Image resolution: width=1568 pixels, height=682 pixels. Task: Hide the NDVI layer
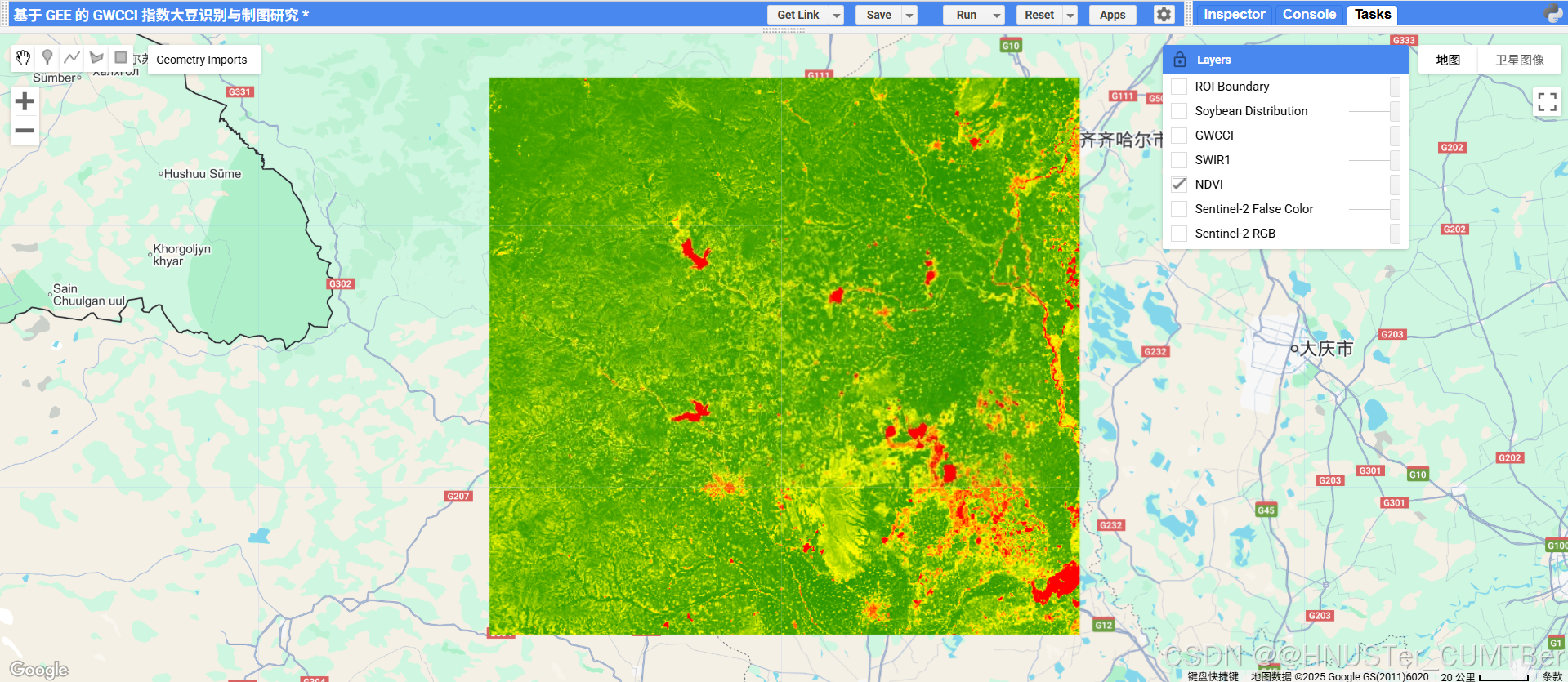pos(1179,185)
